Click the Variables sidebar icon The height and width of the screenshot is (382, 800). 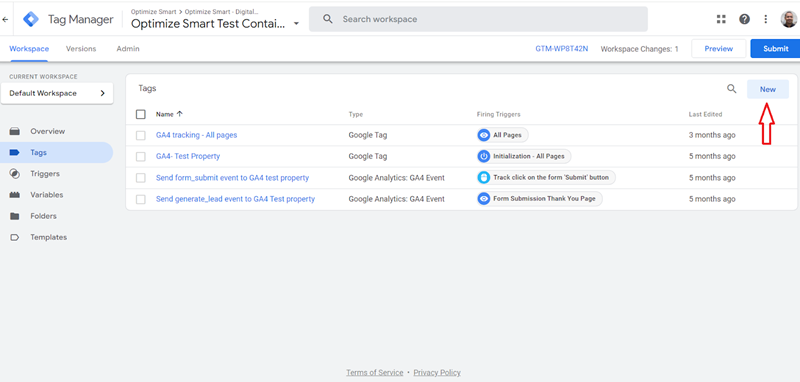click(15, 195)
